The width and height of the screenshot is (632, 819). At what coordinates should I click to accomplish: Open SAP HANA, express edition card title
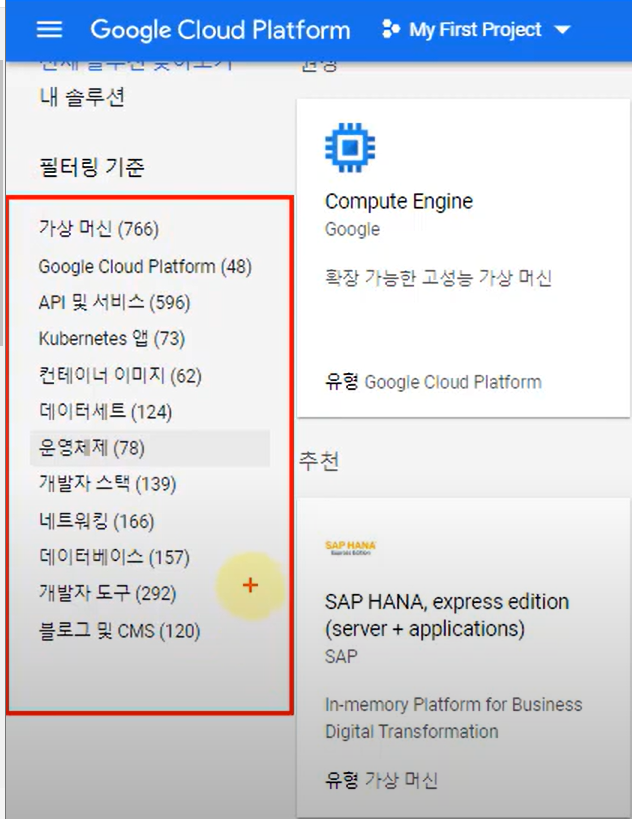pyautogui.click(x=447, y=615)
